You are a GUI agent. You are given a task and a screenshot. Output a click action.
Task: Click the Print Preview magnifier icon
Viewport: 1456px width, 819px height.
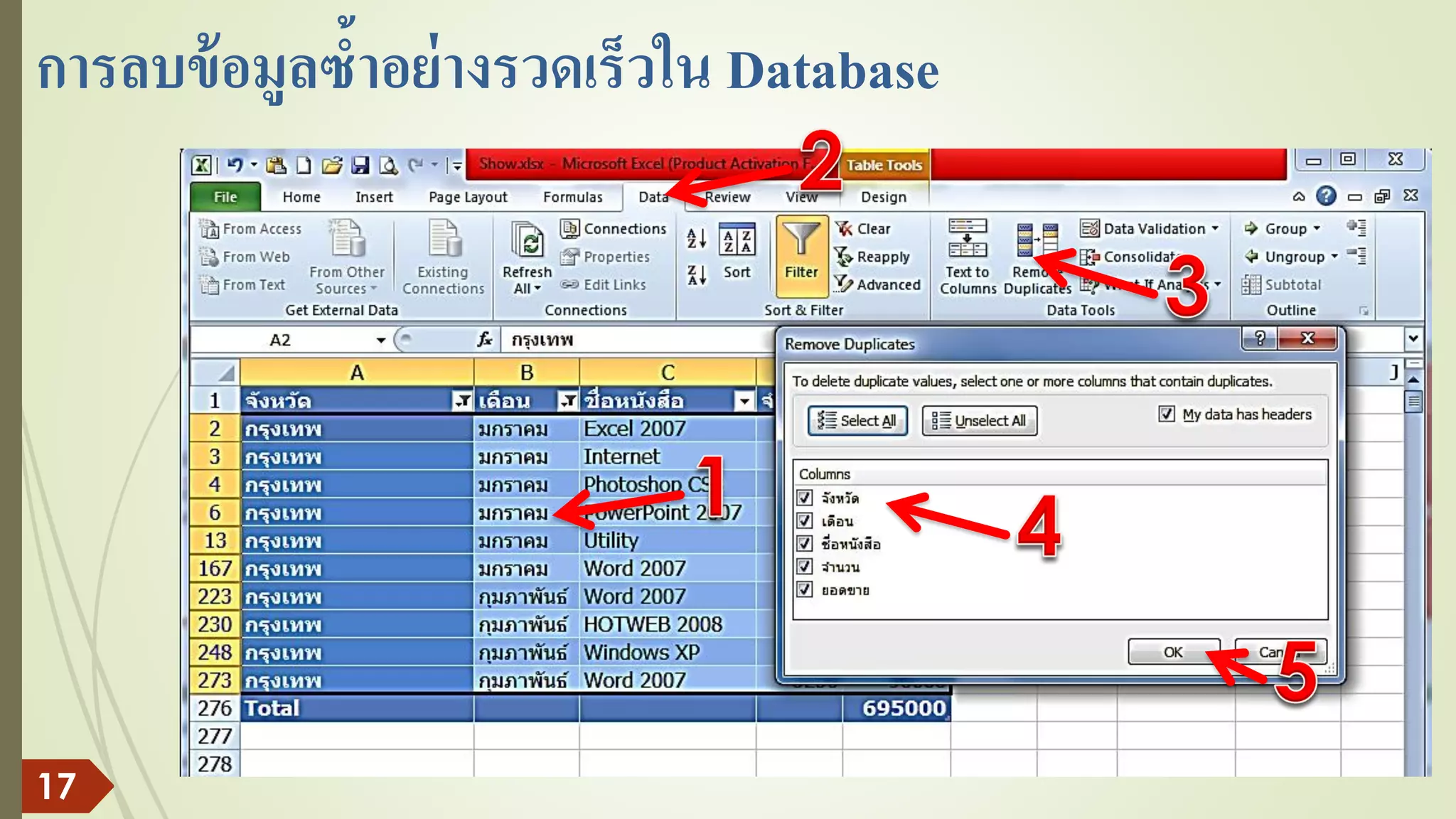[x=389, y=166]
